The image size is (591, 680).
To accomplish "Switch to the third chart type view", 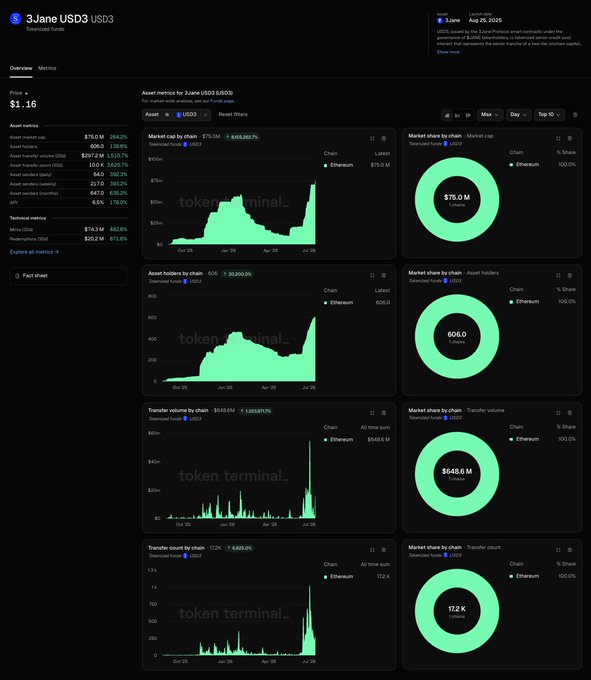I will coord(468,115).
